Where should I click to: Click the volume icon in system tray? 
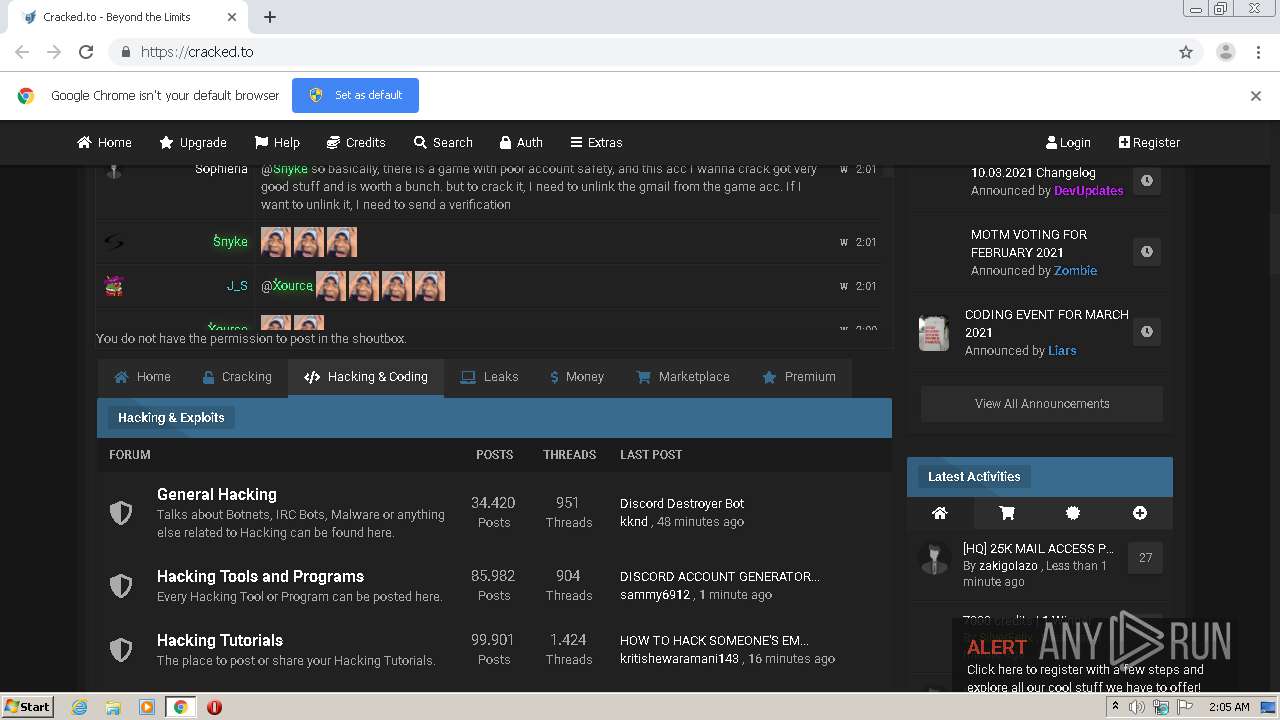point(1137,707)
